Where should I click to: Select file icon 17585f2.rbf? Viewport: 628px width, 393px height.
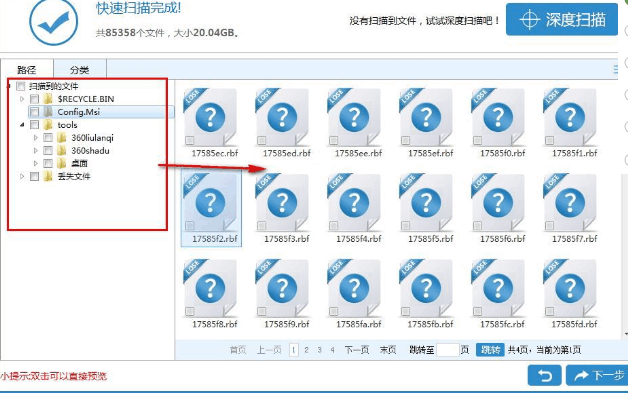click(x=211, y=203)
